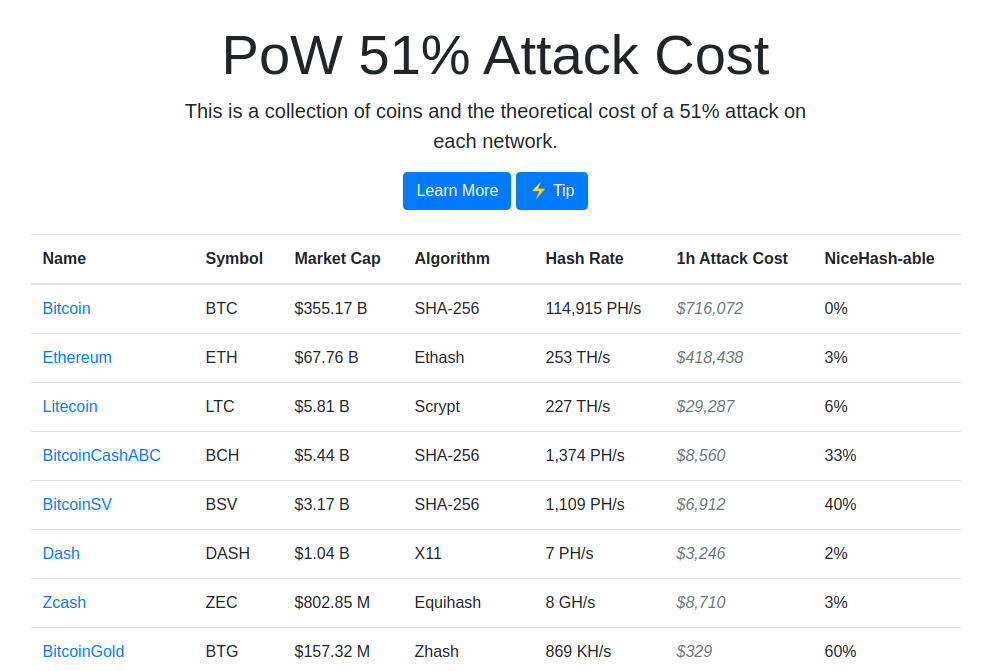Click the PoW 51% Attack Cost heading

pyautogui.click(x=495, y=56)
